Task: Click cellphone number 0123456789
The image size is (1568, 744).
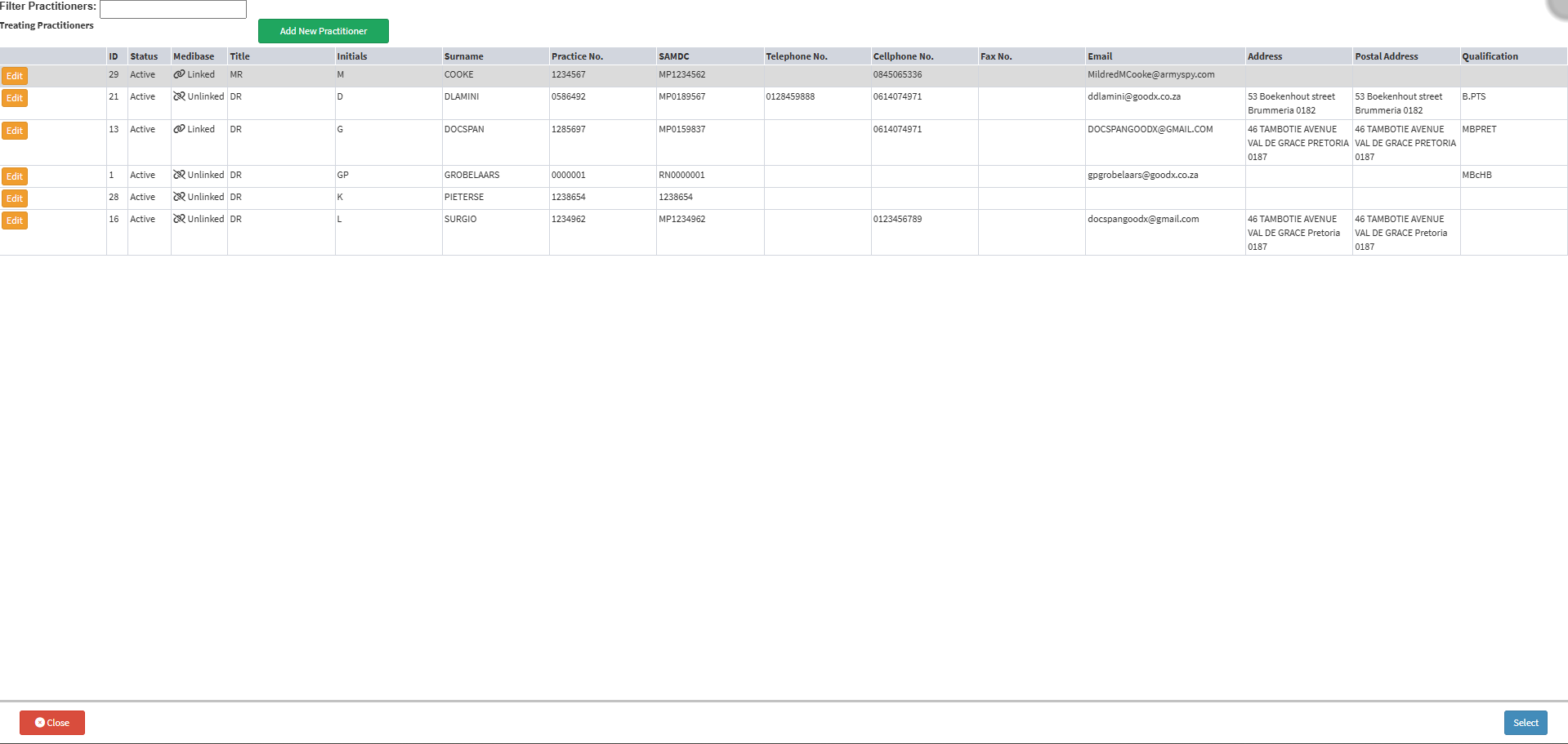Action: coord(897,219)
